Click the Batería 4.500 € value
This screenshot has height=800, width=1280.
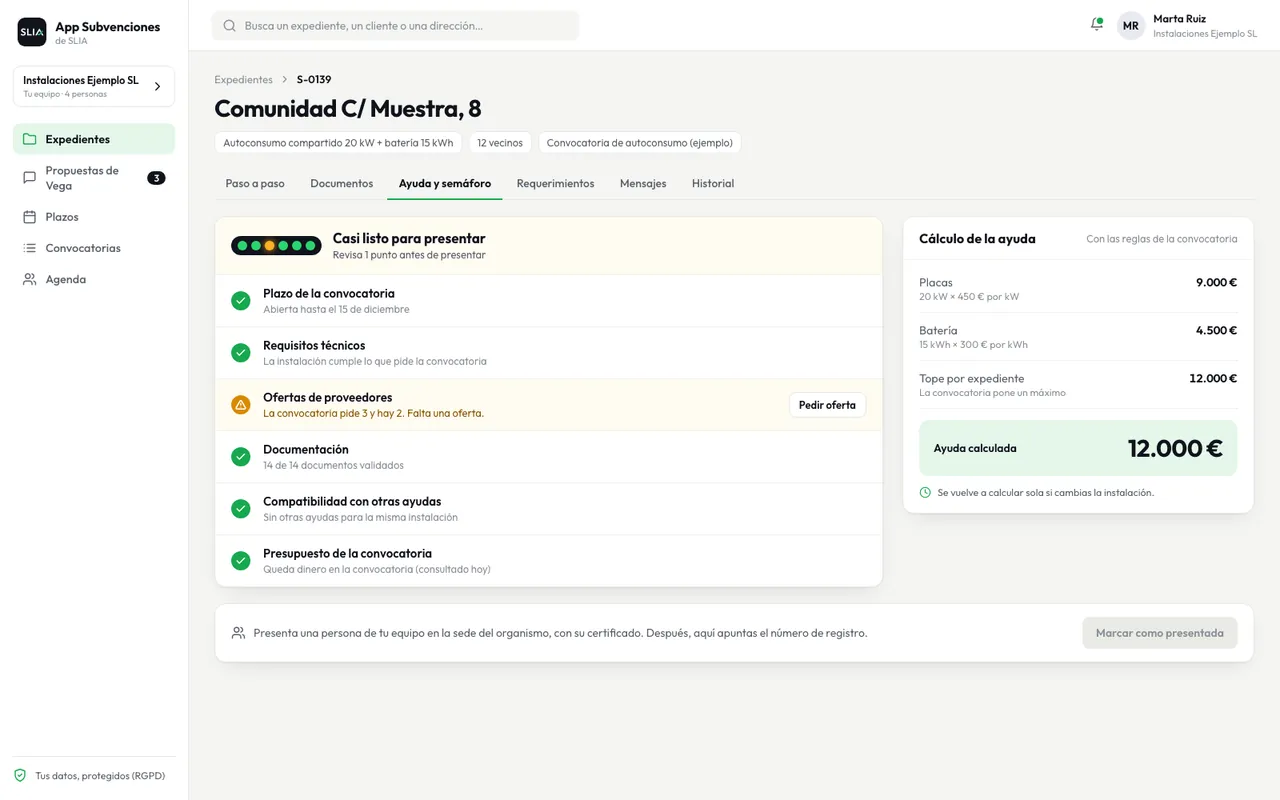(1216, 331)
